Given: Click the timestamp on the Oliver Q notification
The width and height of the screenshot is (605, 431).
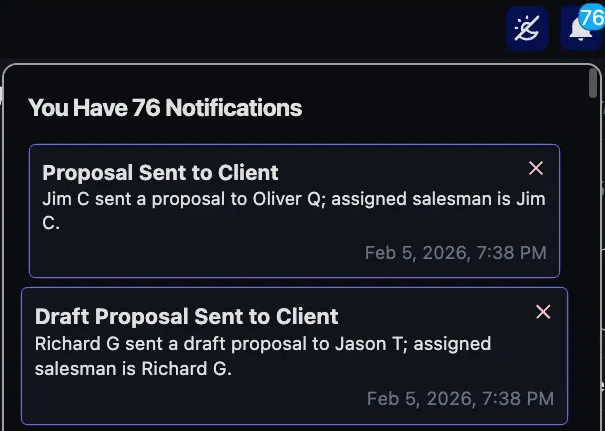Looking at the screenshot, I should tap(456, 253).
